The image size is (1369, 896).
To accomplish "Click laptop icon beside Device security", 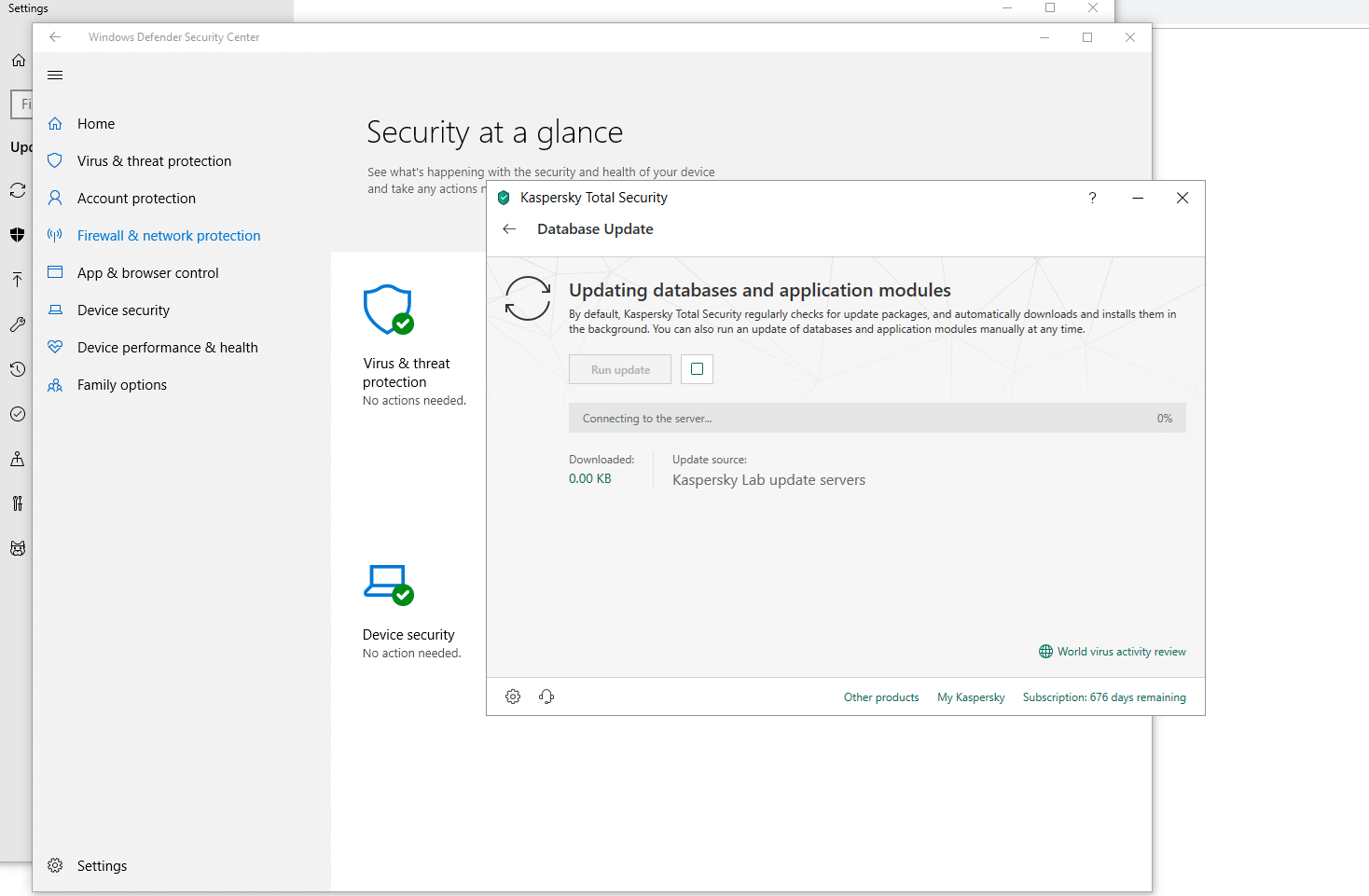I will [55, 310].
